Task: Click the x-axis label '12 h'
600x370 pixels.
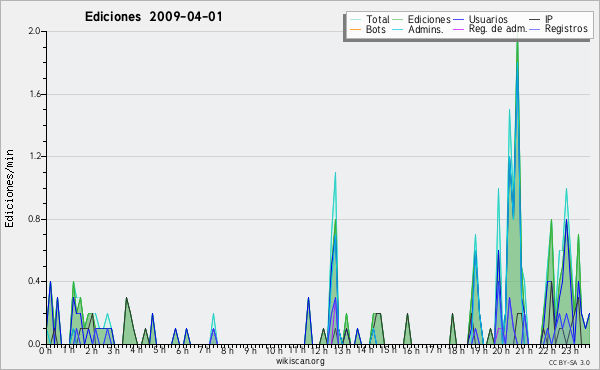Action: click(x=319, y=351)
